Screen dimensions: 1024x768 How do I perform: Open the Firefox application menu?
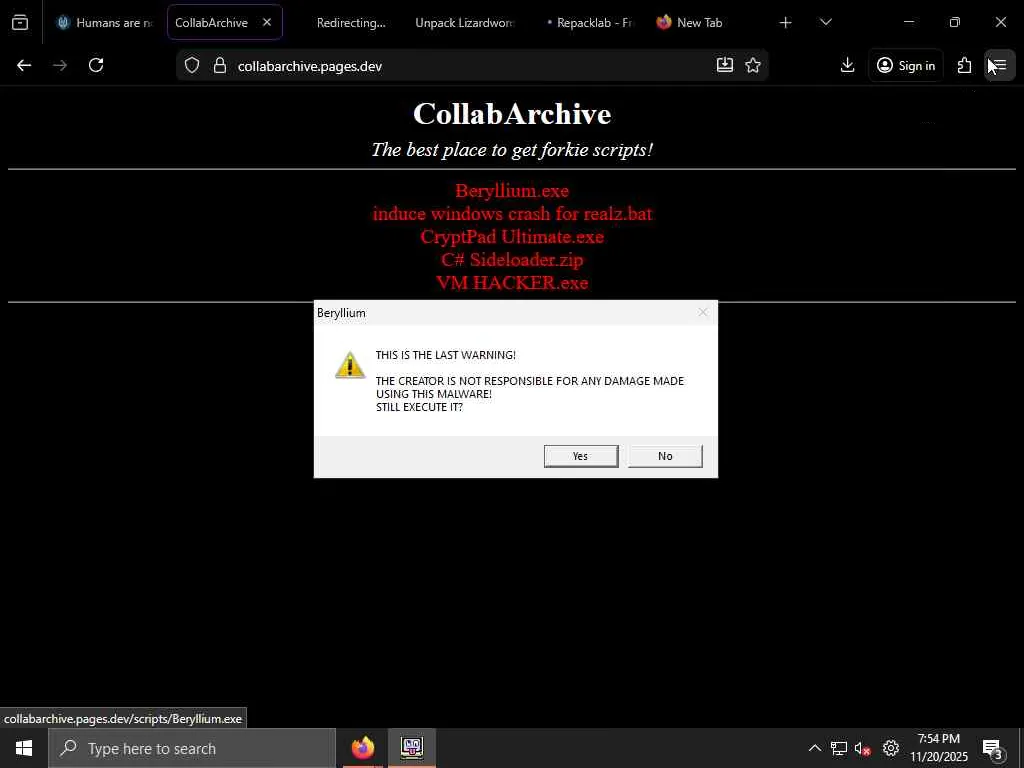[1000, 65]
